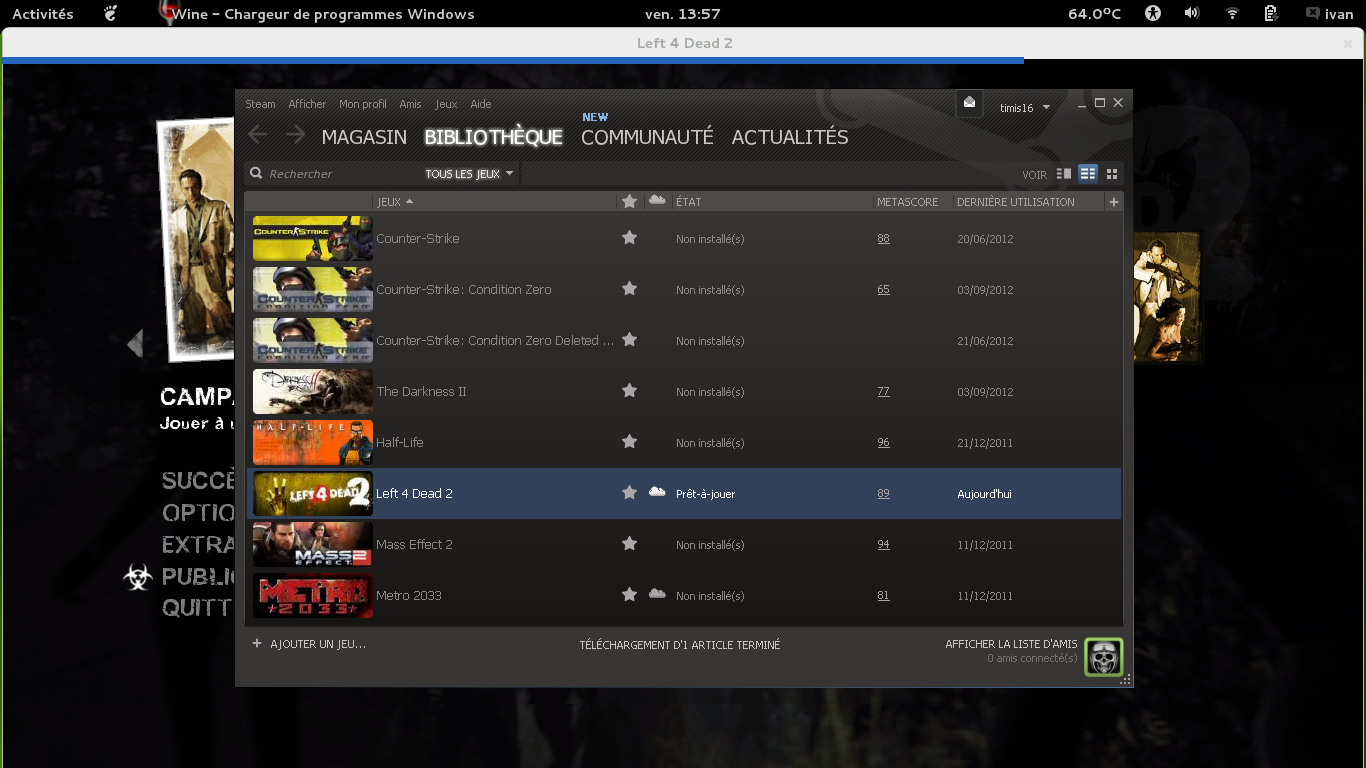Open metascore 94 link for Mass Effect 2
1366x768 pixels.
pyautogui.click(x=883, y=544)
